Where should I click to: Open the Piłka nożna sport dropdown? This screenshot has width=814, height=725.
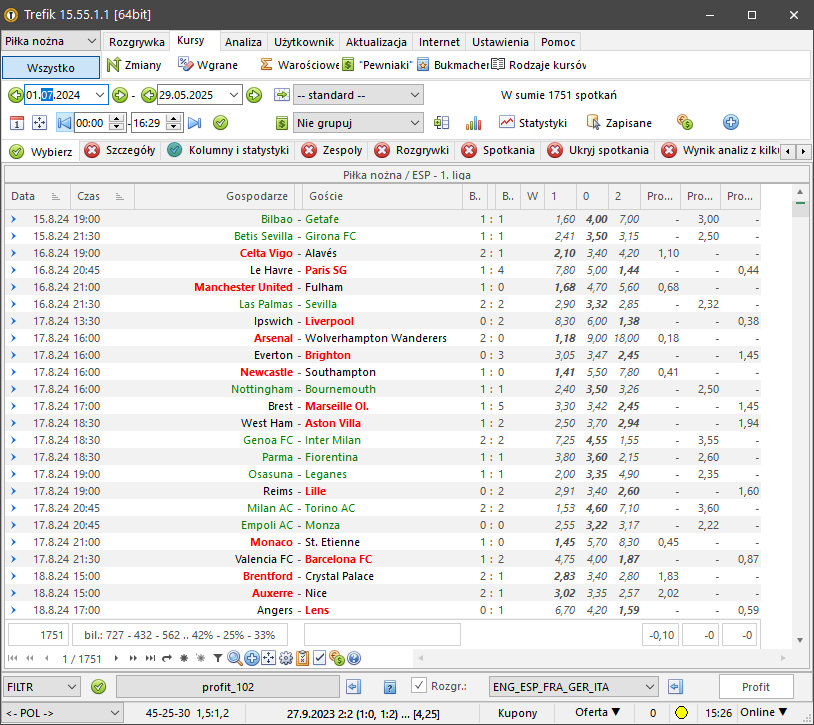pyautogui.click(x=50, y=41)
